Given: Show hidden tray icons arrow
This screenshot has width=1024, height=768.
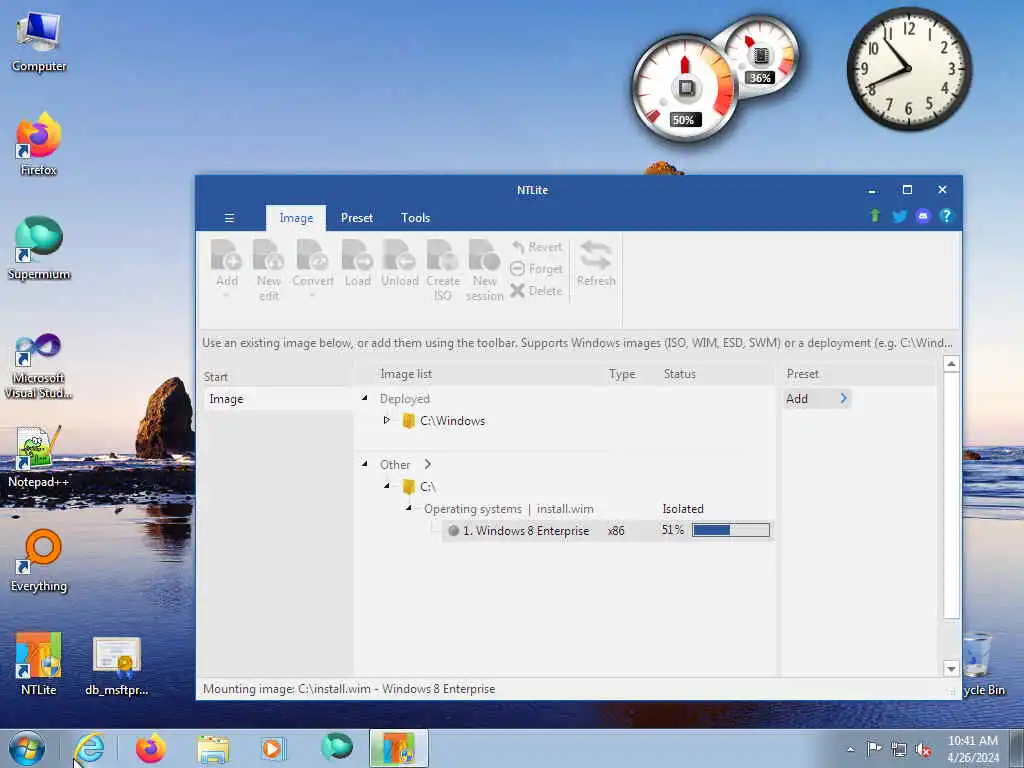Looking at the screenshot, I should [850, 749].
